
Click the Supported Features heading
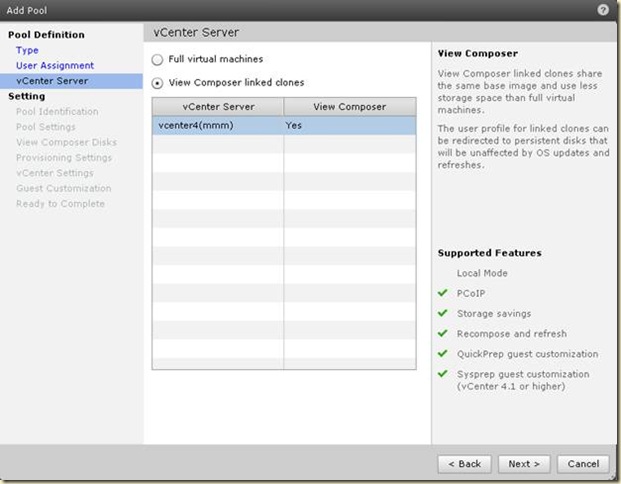click(x=490, y=253)
